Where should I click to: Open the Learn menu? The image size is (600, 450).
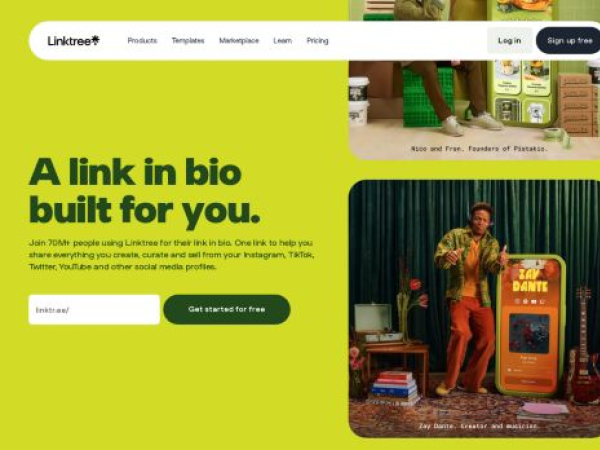(282, 41)
